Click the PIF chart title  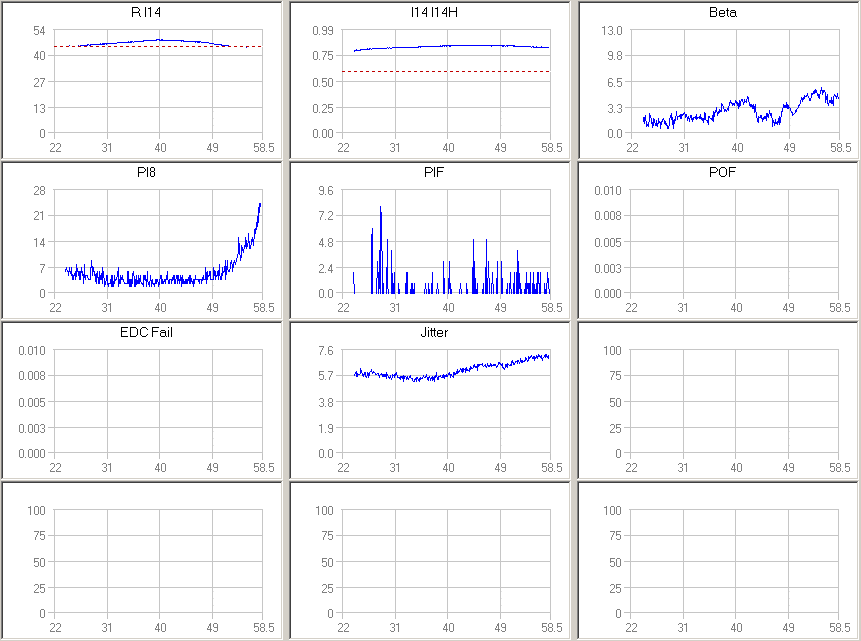(x=447, y=171)
